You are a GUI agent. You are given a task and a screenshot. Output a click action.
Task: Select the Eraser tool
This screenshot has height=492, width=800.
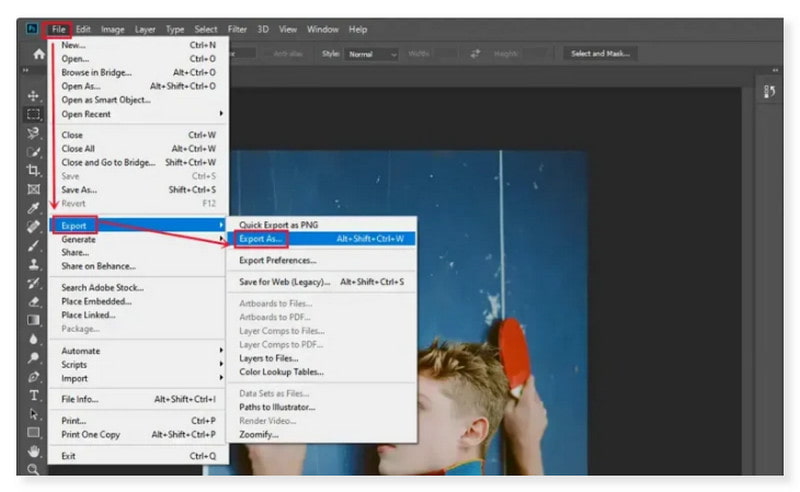click(x=34, y=302)
